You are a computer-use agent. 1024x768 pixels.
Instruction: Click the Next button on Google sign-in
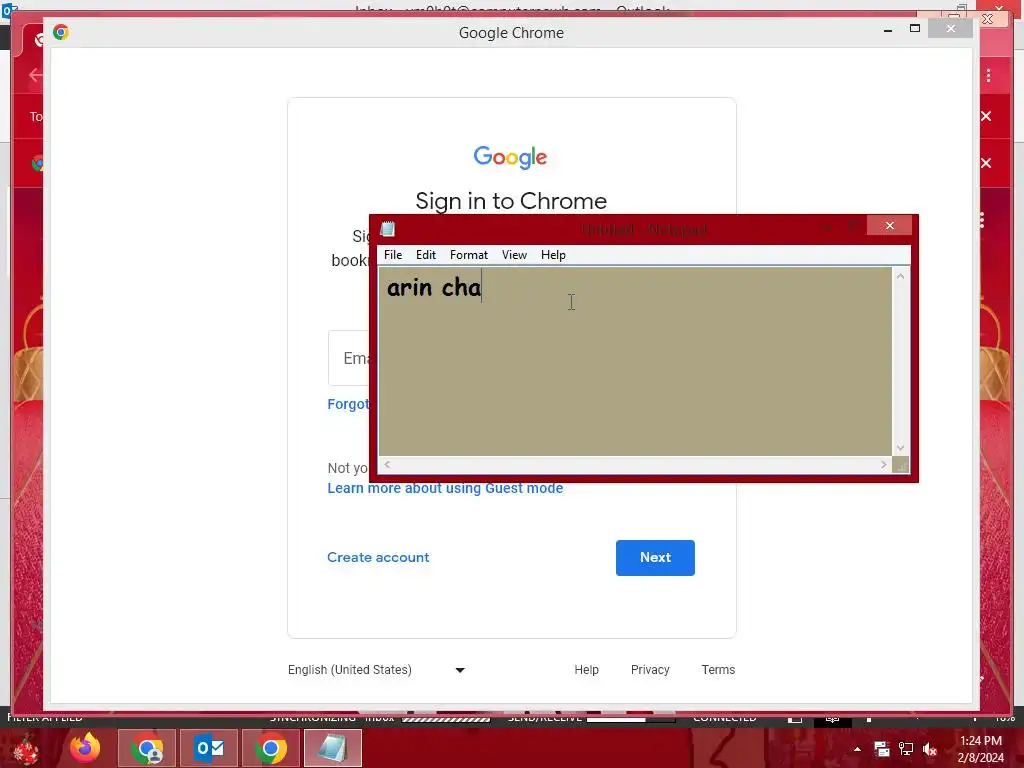coord(655,558)
